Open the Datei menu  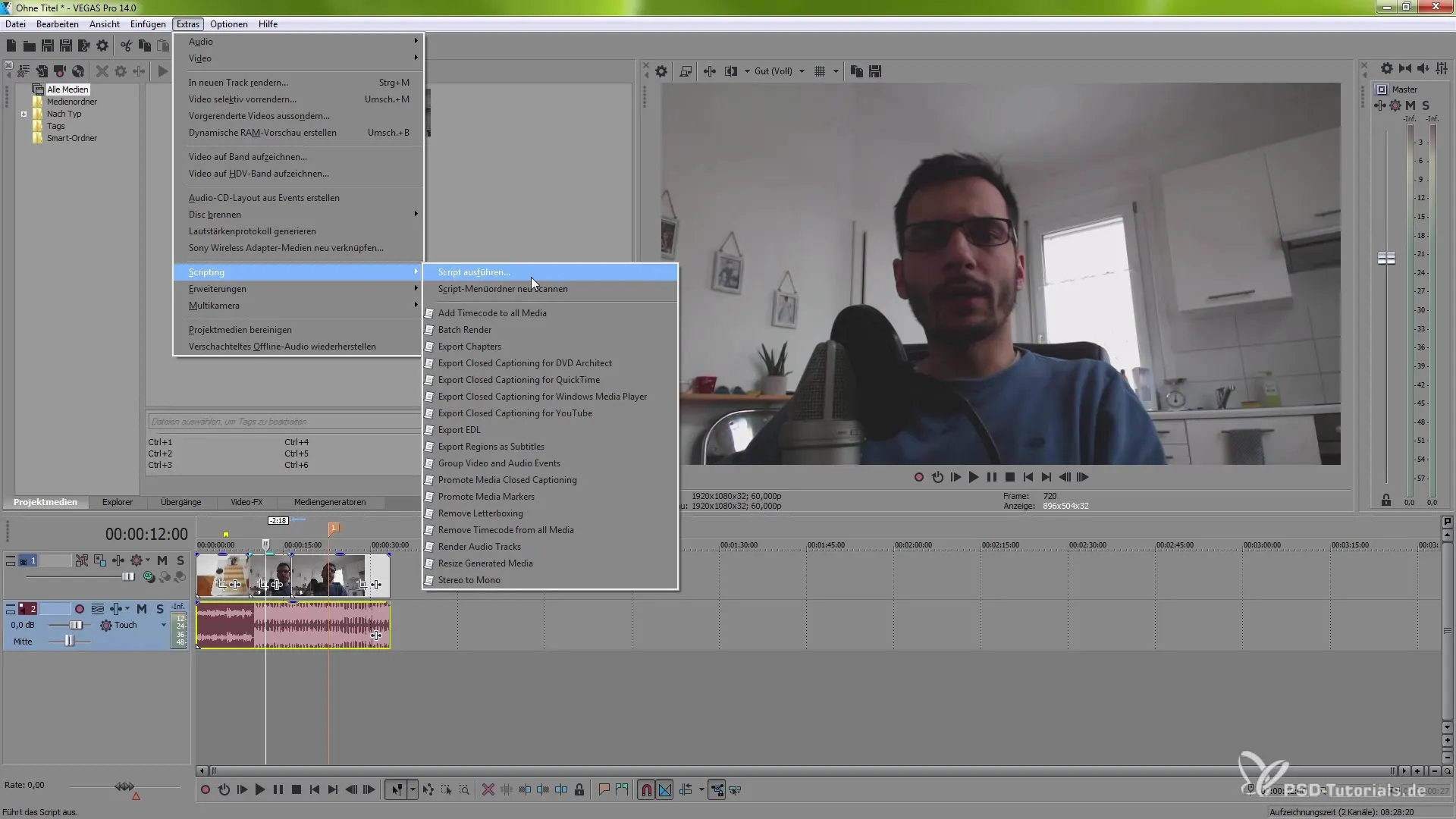point(15,24)
